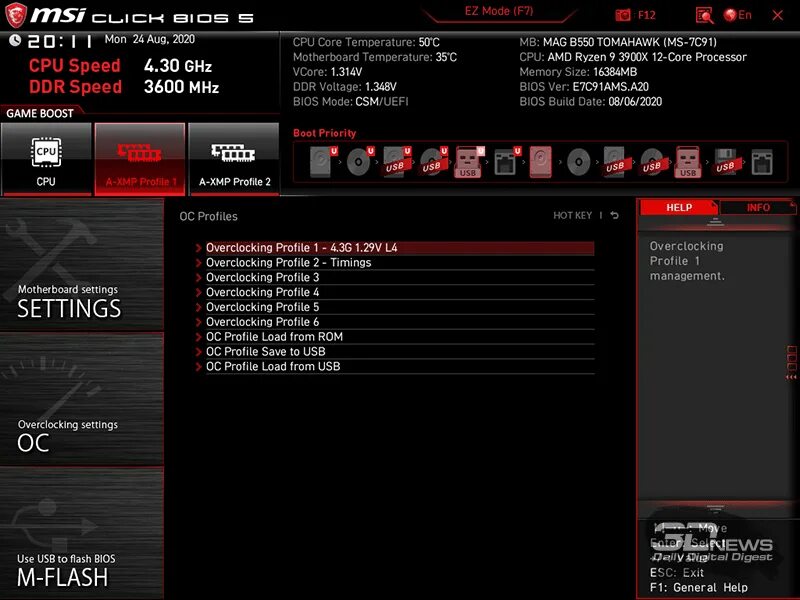Screen dimensions: 800x600
Task: Select the UEFI CD/DVD boot device with U badge
Action: (x=360, y=162)
